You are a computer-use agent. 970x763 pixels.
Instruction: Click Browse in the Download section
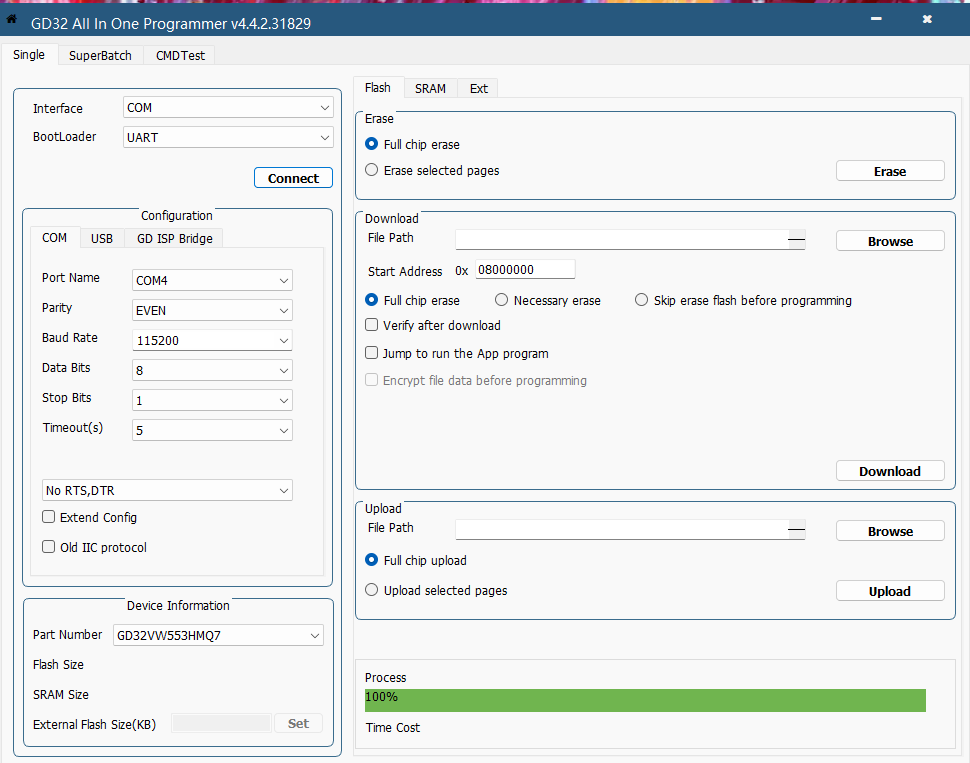point(890,241)
